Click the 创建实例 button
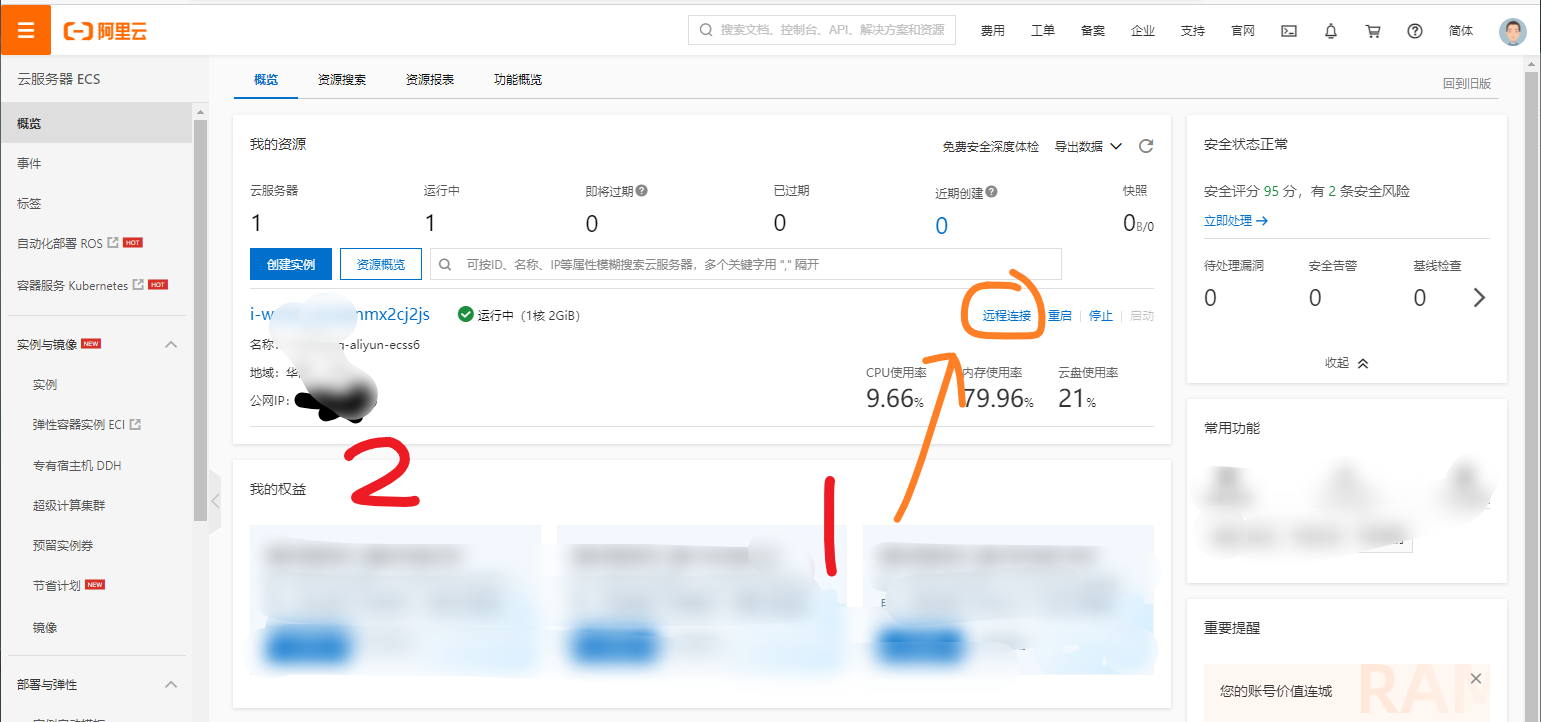This screenshot has height=722, width=1541. (290, 263)
